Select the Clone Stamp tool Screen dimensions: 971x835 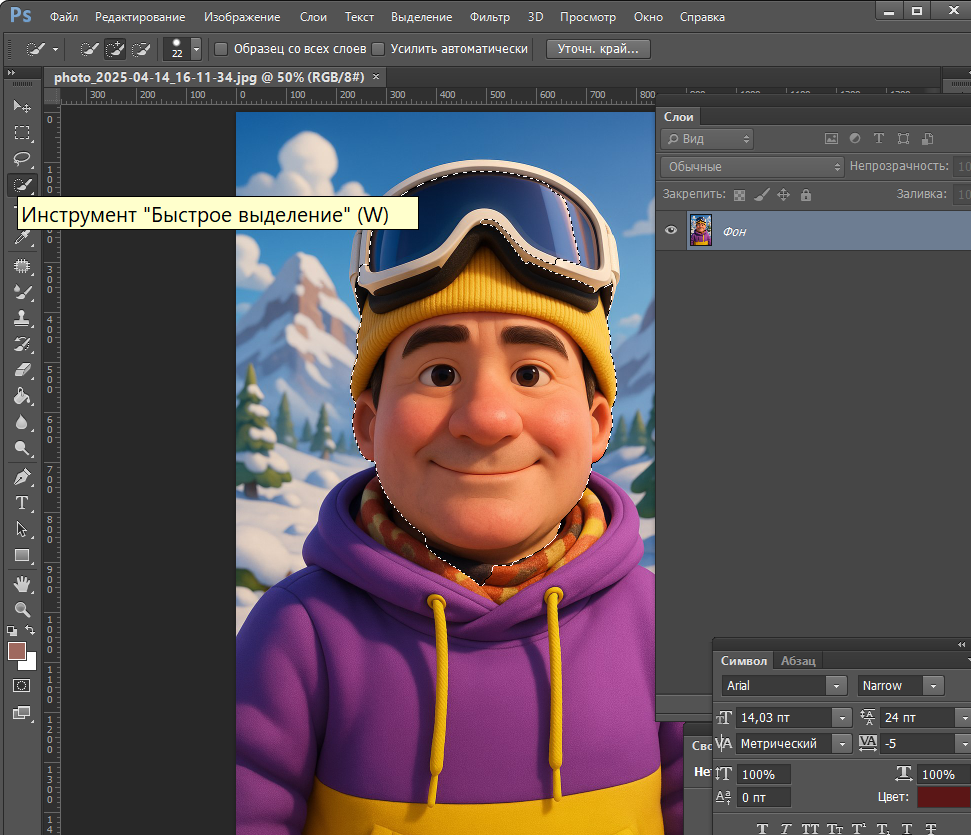click(x=22, y=318)
